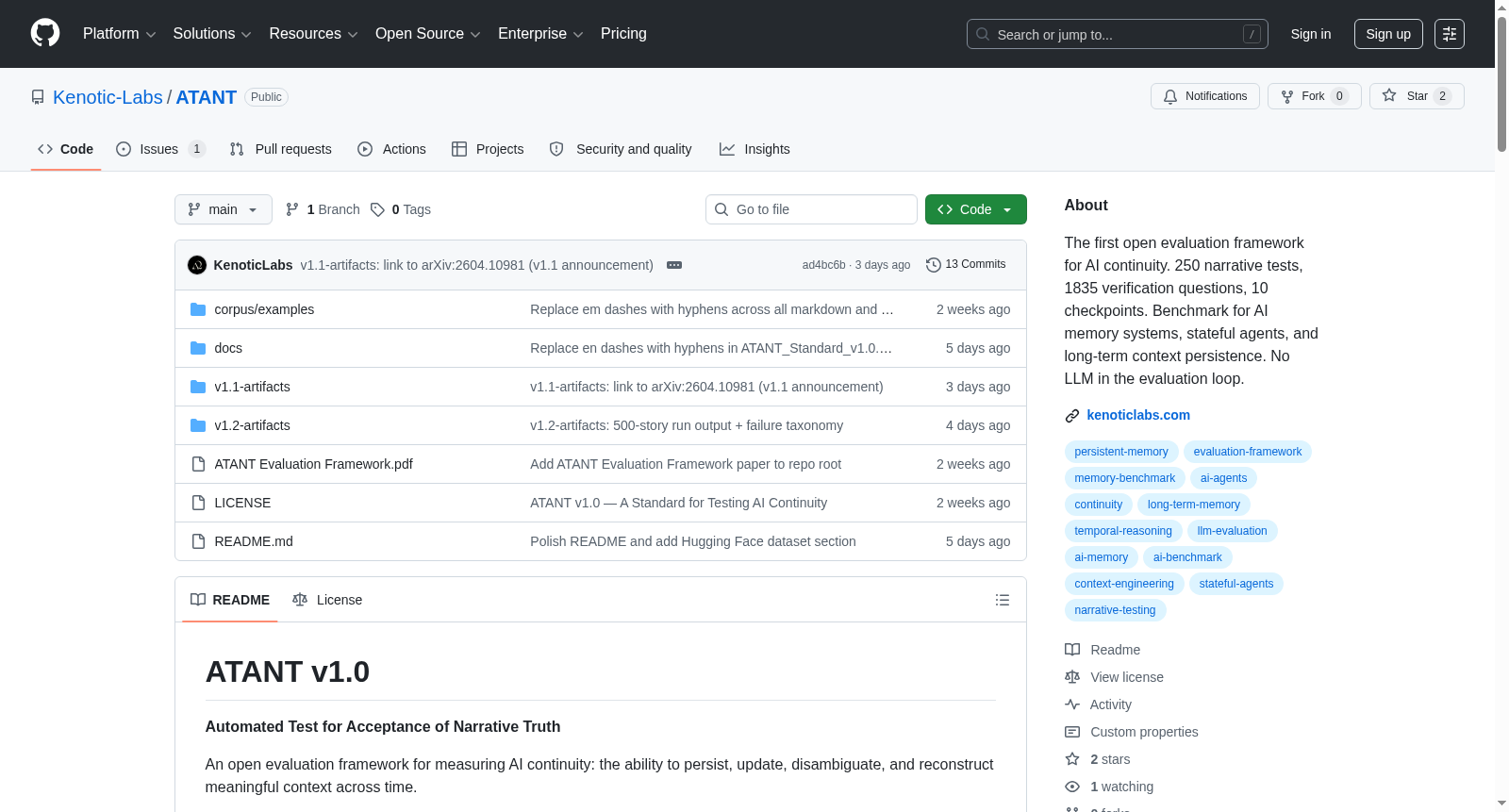1509x812 pixels.
Task: Open the ai-agents topic tag
Action: [1223, 478]
